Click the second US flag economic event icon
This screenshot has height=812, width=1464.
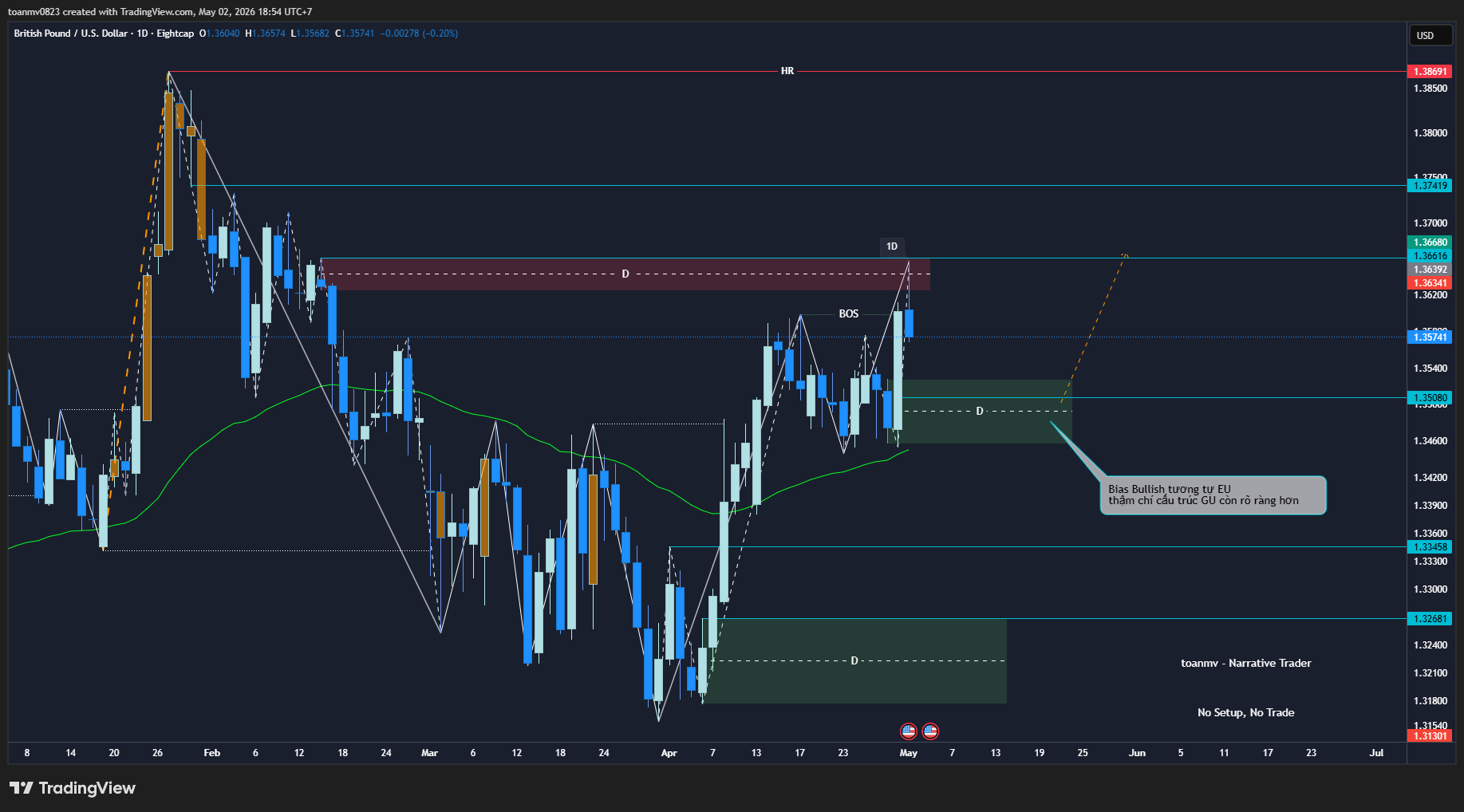coord(930,731)
